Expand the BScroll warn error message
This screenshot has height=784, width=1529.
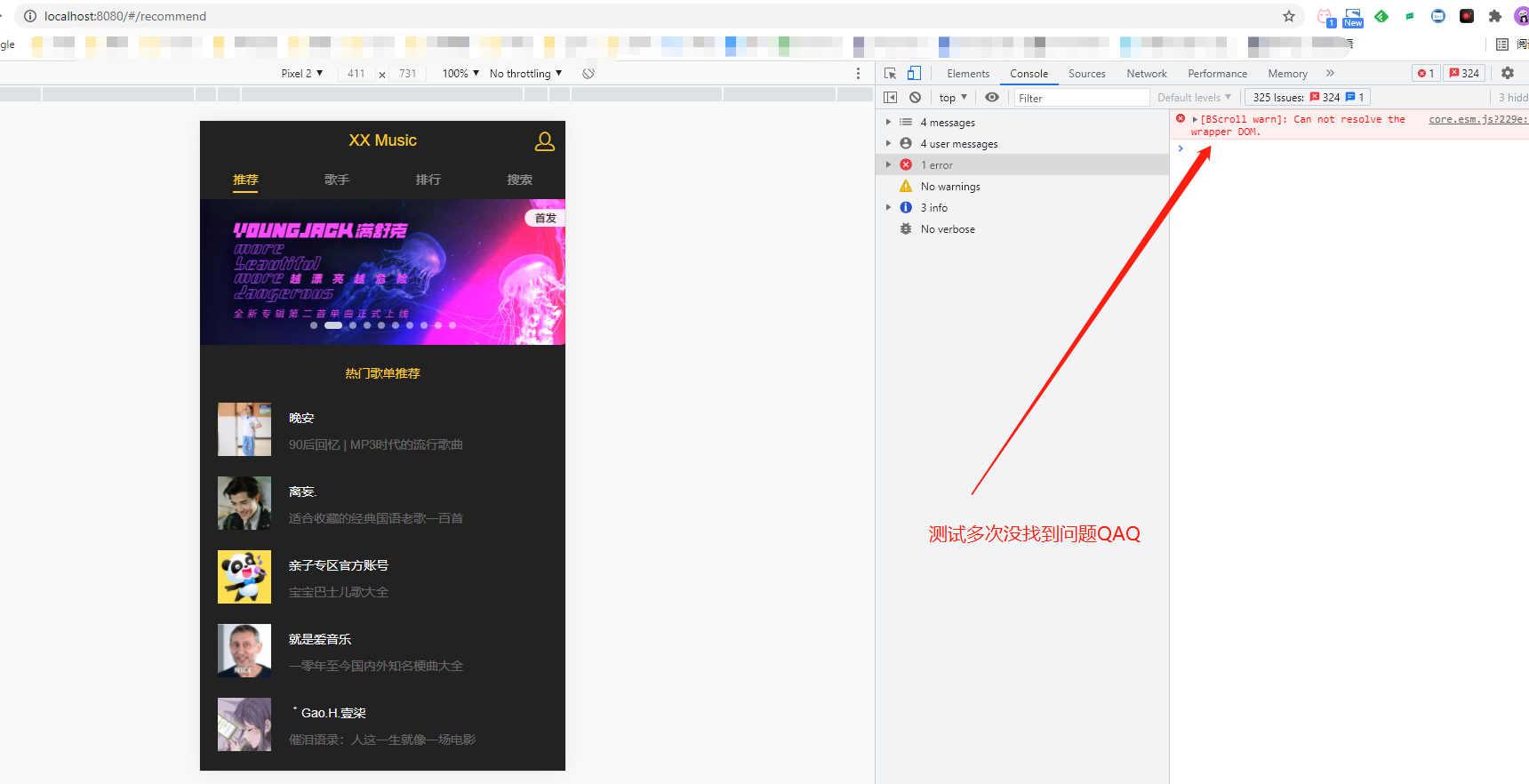pyautogui.click(x=1196, y=119)
